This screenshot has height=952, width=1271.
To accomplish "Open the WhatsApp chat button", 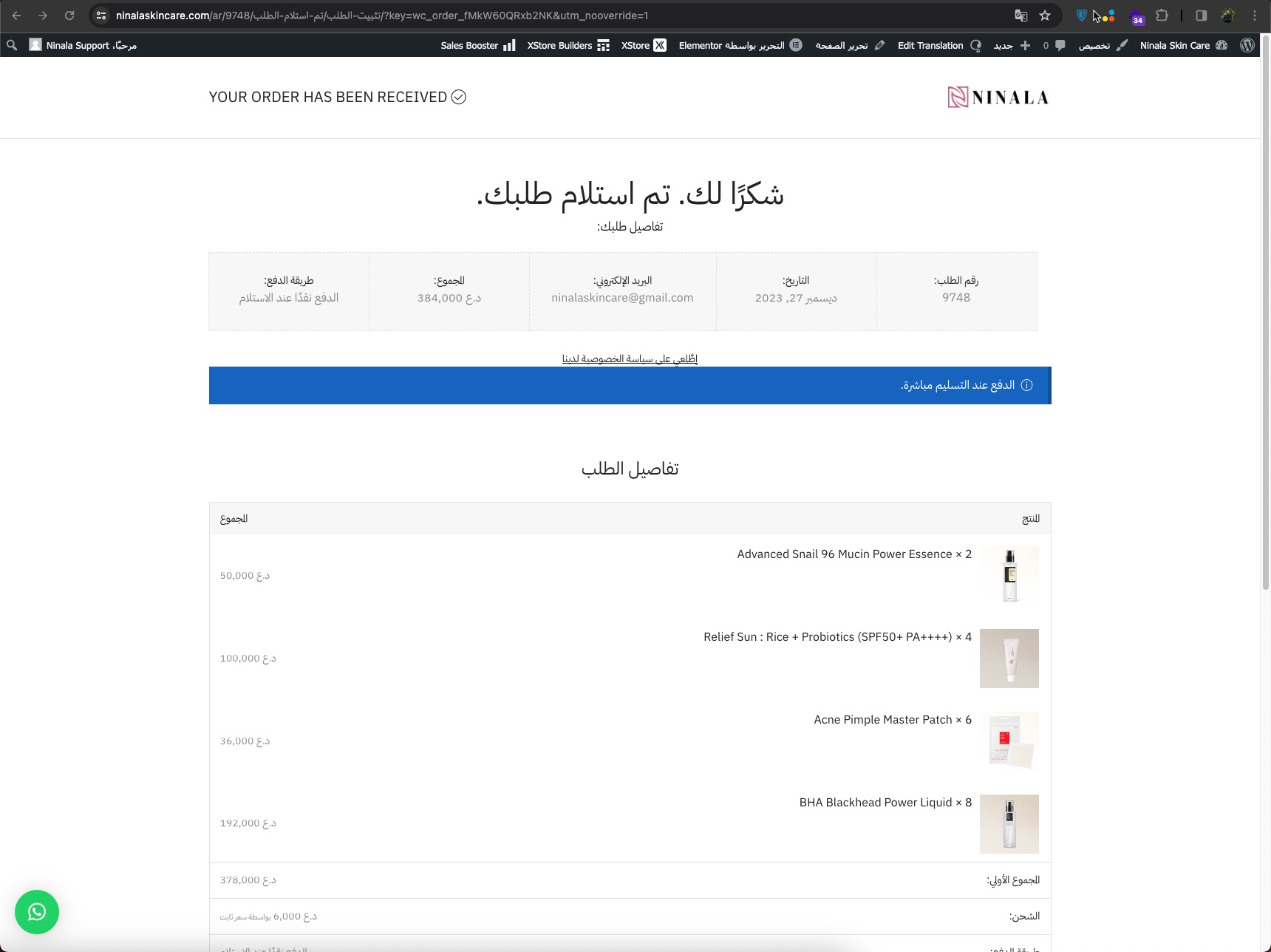I will [x=37, y=912].
